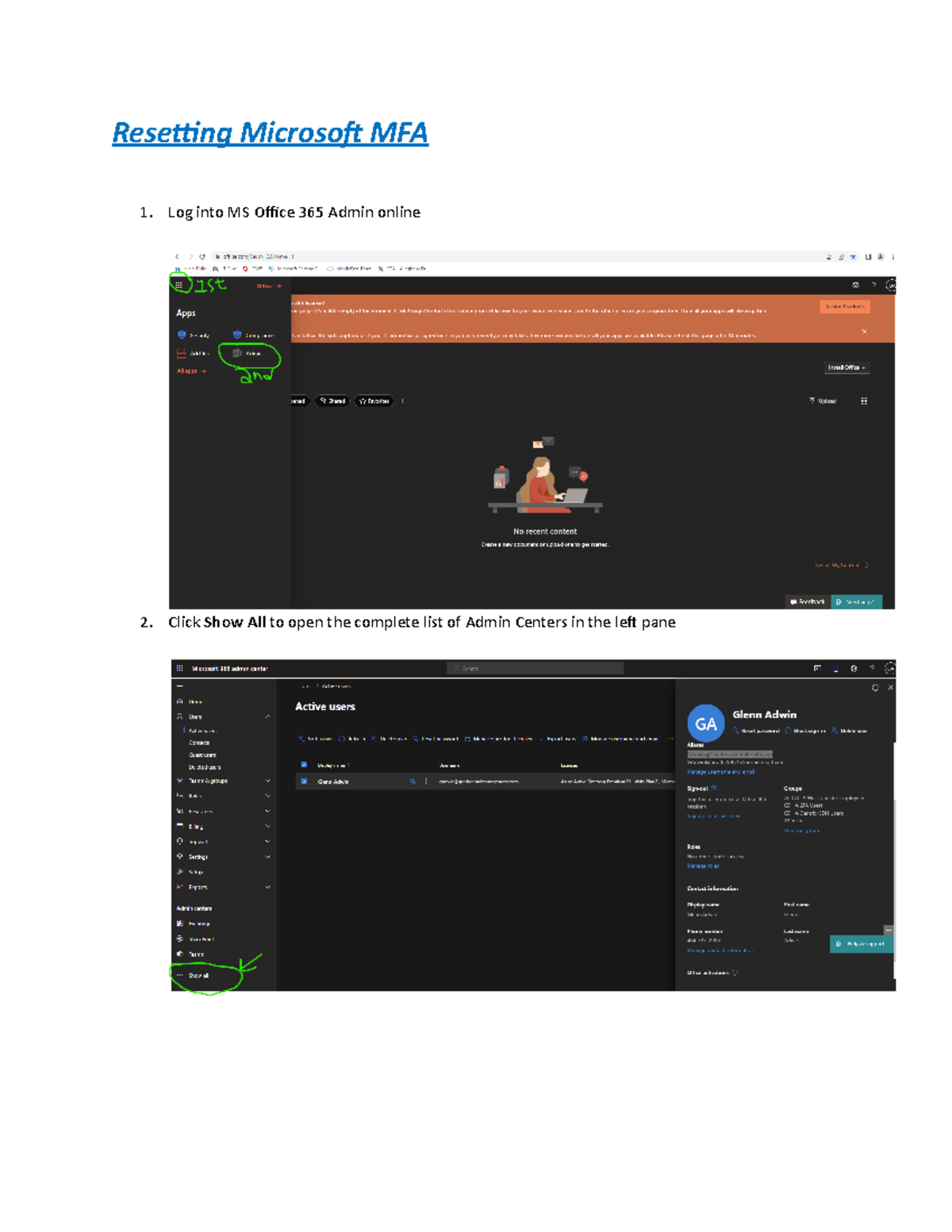Open the Help icon in the admin center header

point(871,667)
